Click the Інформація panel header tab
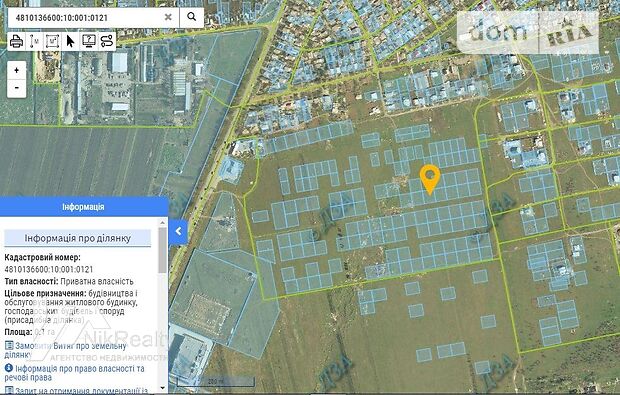 (x=83, y=207)
